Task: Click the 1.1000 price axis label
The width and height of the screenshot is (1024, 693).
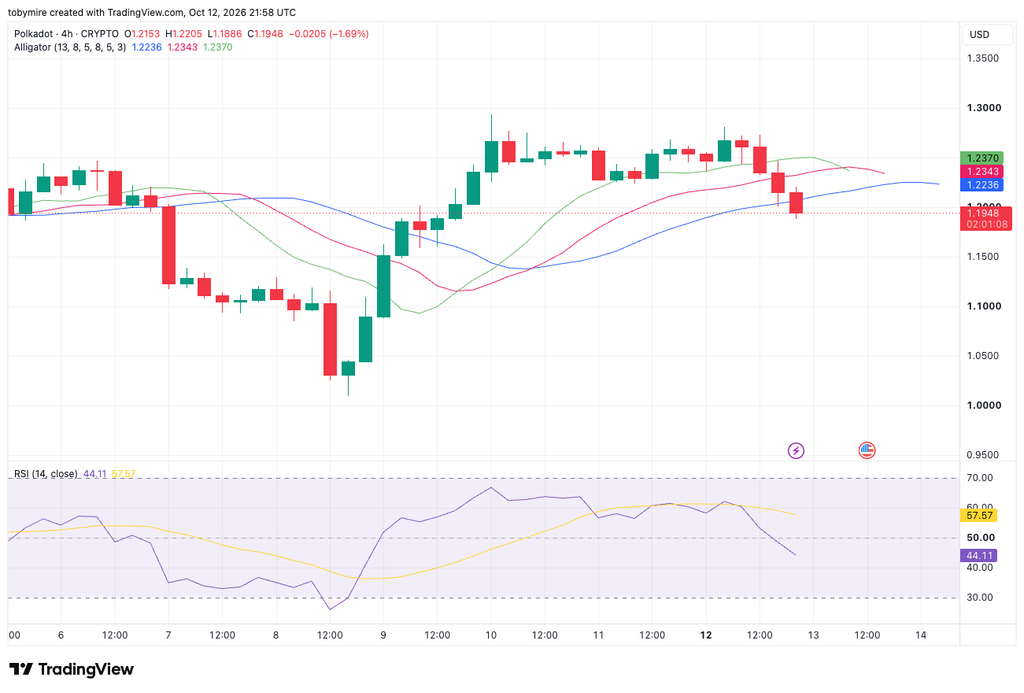Action: pos(984,306)
